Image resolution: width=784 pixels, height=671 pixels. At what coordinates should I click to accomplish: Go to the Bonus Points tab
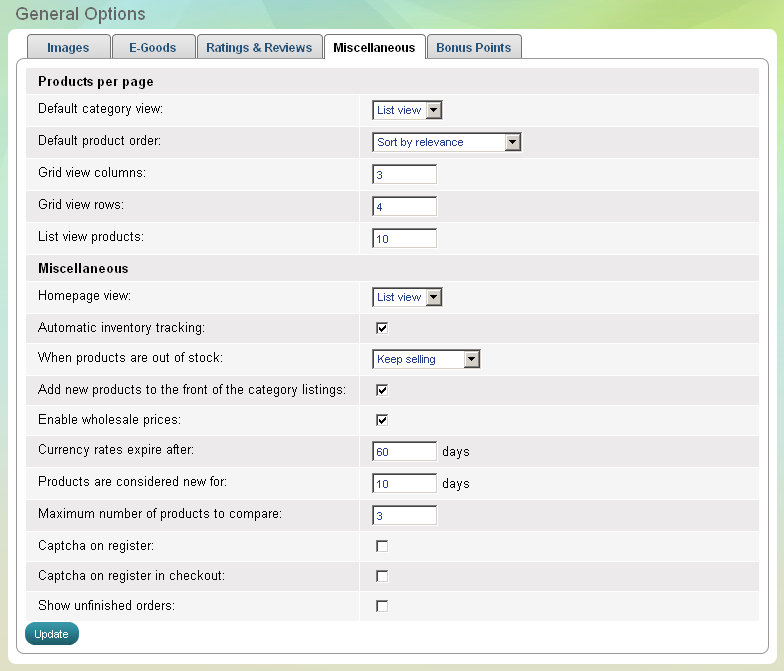click(x=473, y=47)
